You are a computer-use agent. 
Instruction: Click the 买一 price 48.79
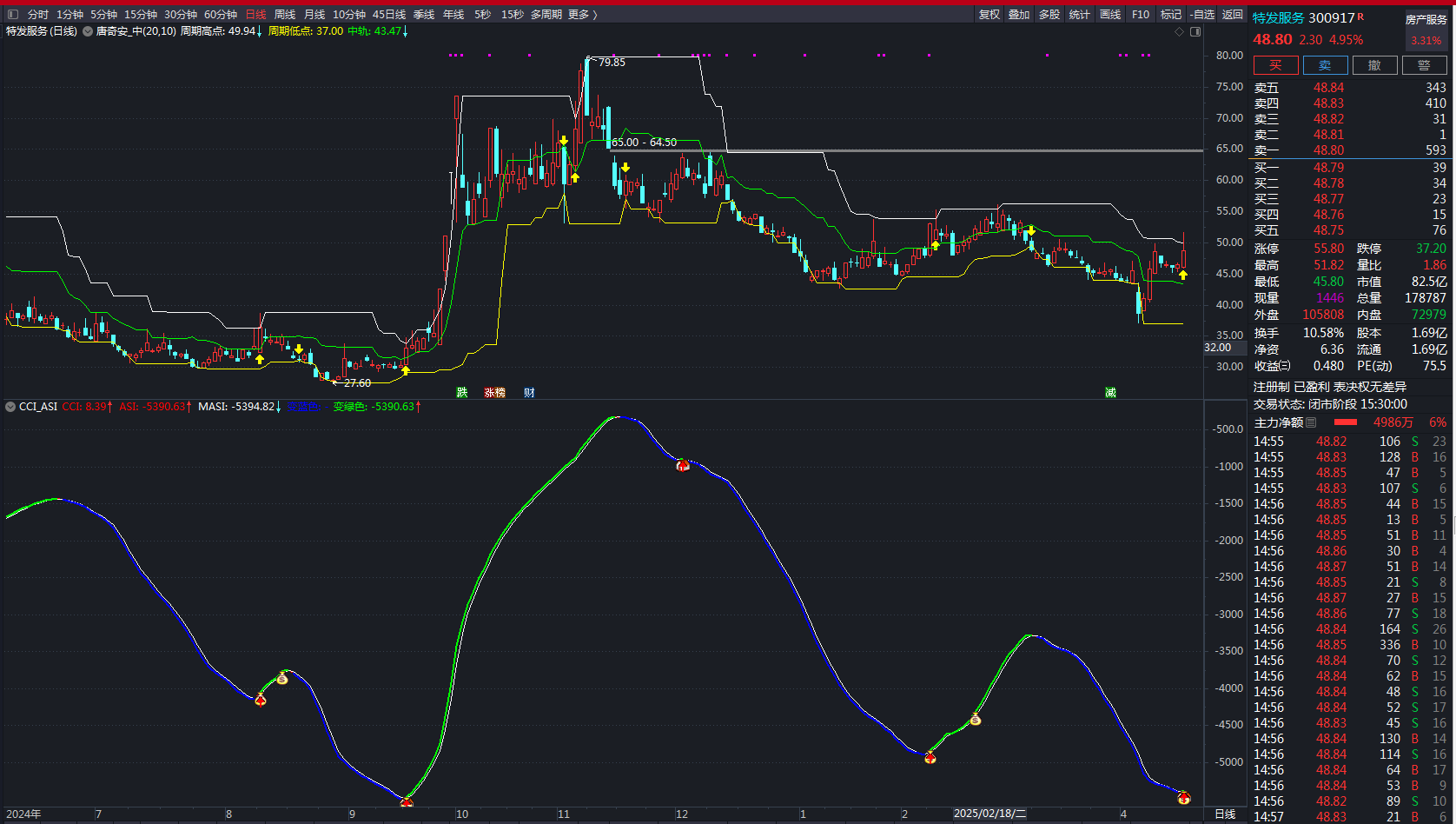[x=1328, y=168]
